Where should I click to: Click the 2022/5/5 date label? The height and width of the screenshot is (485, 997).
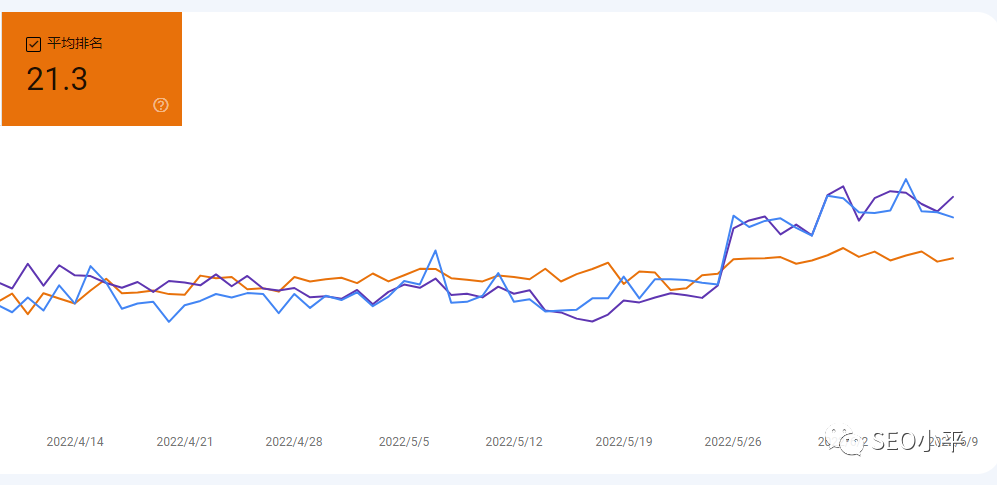click(x=404, y=441)
